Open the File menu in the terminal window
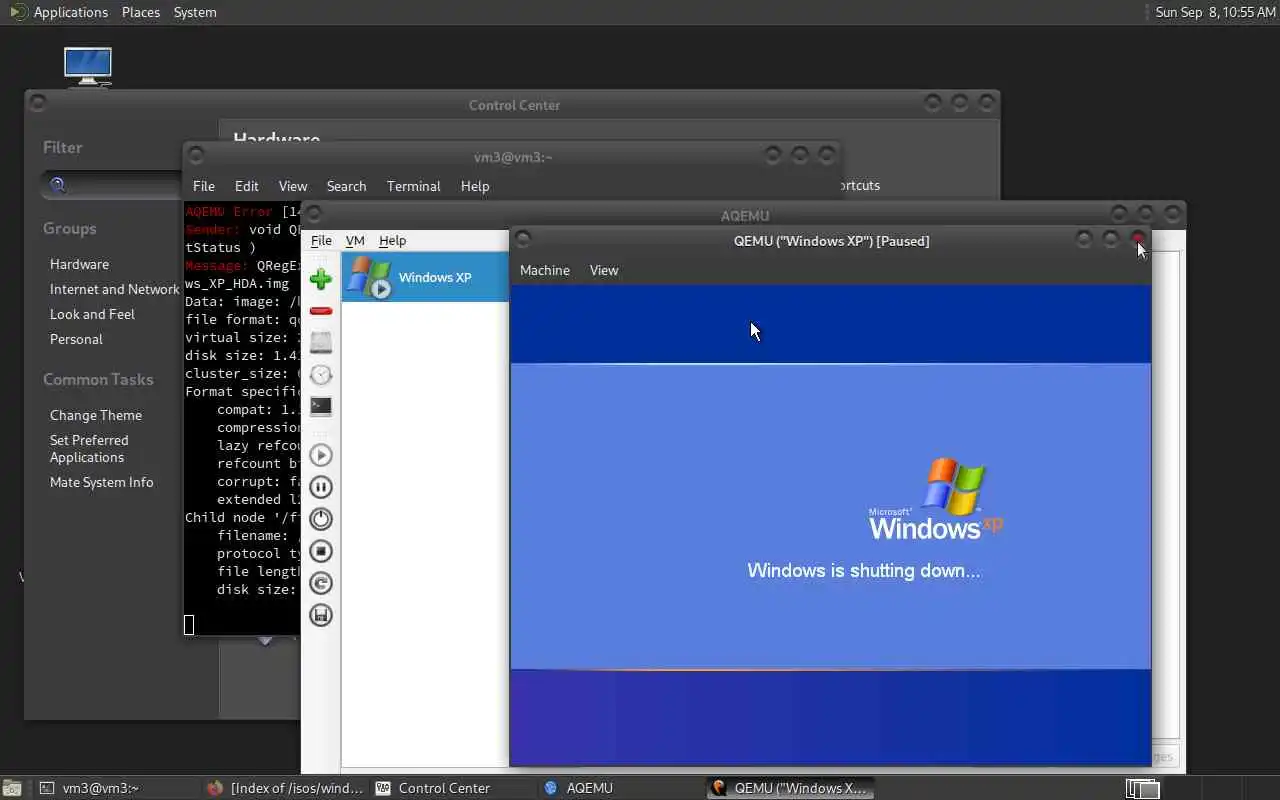This screenshot has width=1280, height=800. tap(204, 186)
